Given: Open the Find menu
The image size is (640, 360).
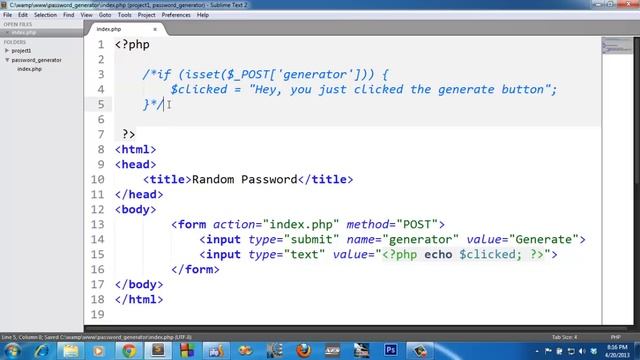Looking at the screenshot, I should tap(69, 15).
